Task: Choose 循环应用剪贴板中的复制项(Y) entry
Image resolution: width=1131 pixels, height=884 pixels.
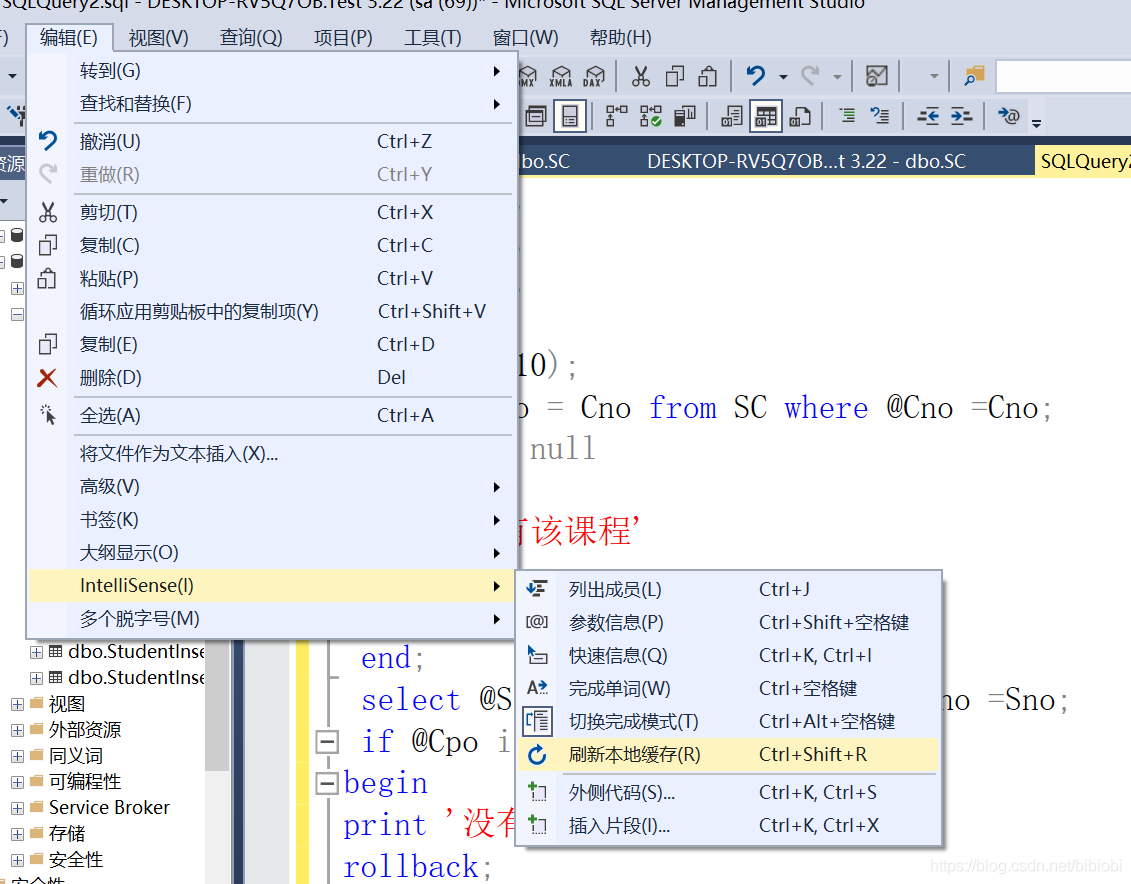Action: coord(271,311)
